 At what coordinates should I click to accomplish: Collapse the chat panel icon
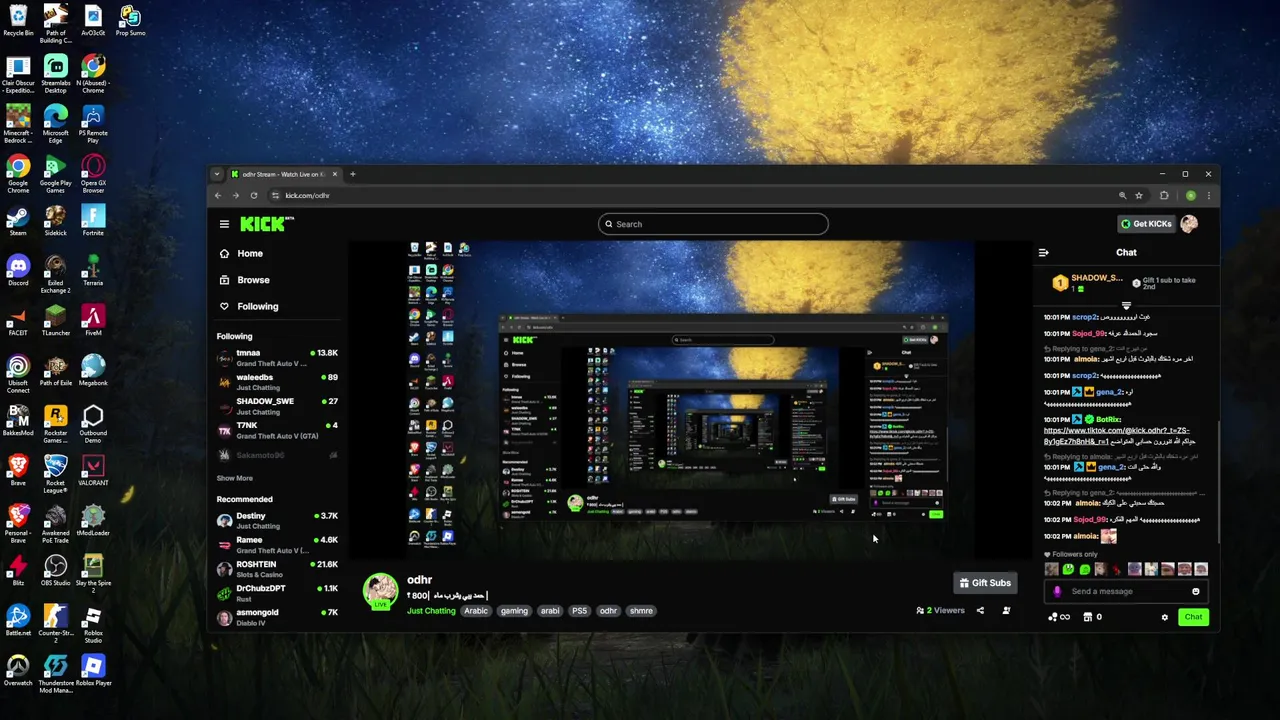coord(1043,253)
